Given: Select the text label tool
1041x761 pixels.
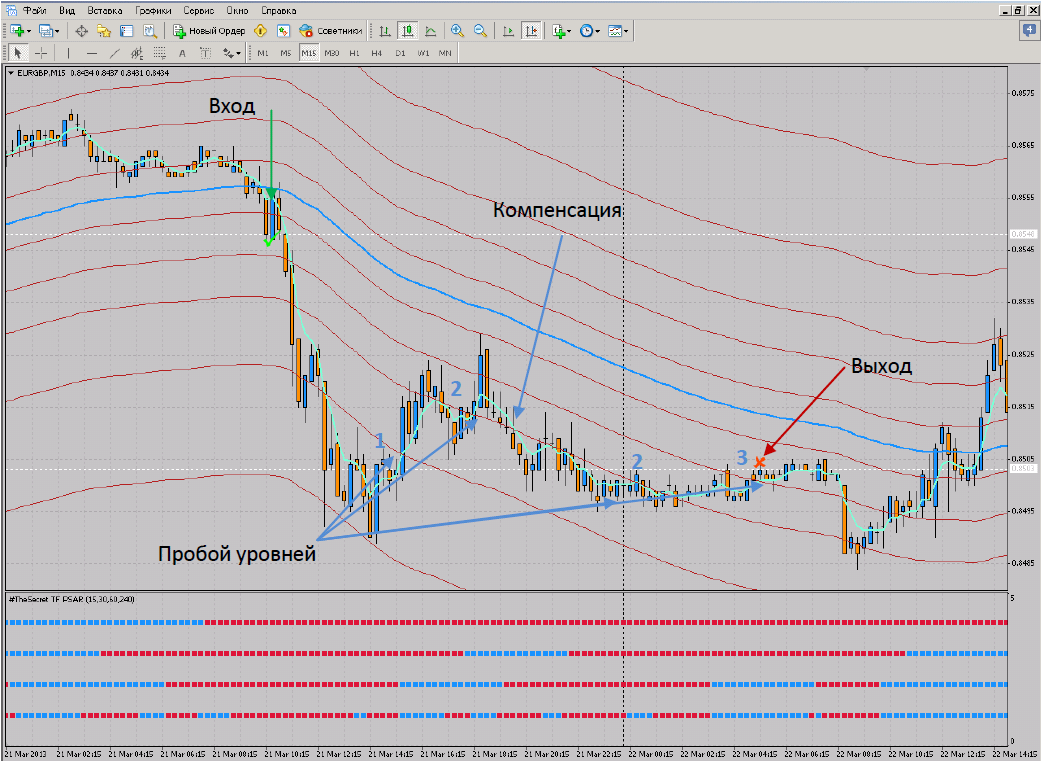Looking at the screenshot, I should pos(205,53).
